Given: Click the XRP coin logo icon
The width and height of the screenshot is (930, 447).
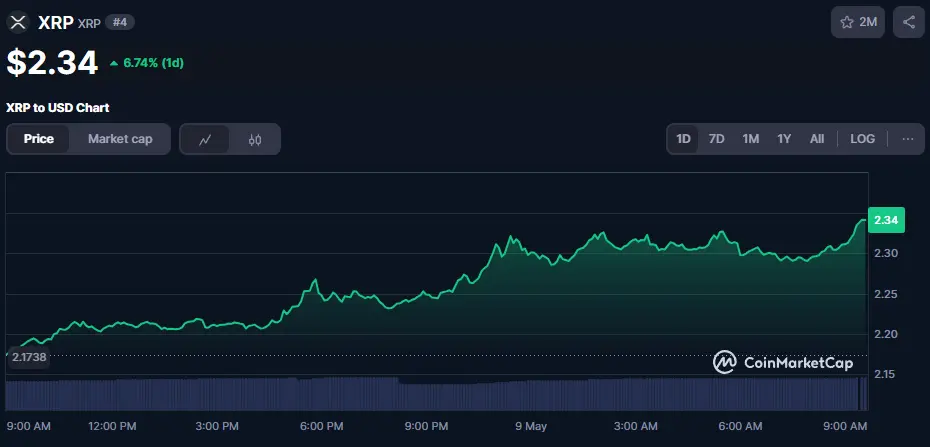Looking at the screenshot, I should 18,23.
